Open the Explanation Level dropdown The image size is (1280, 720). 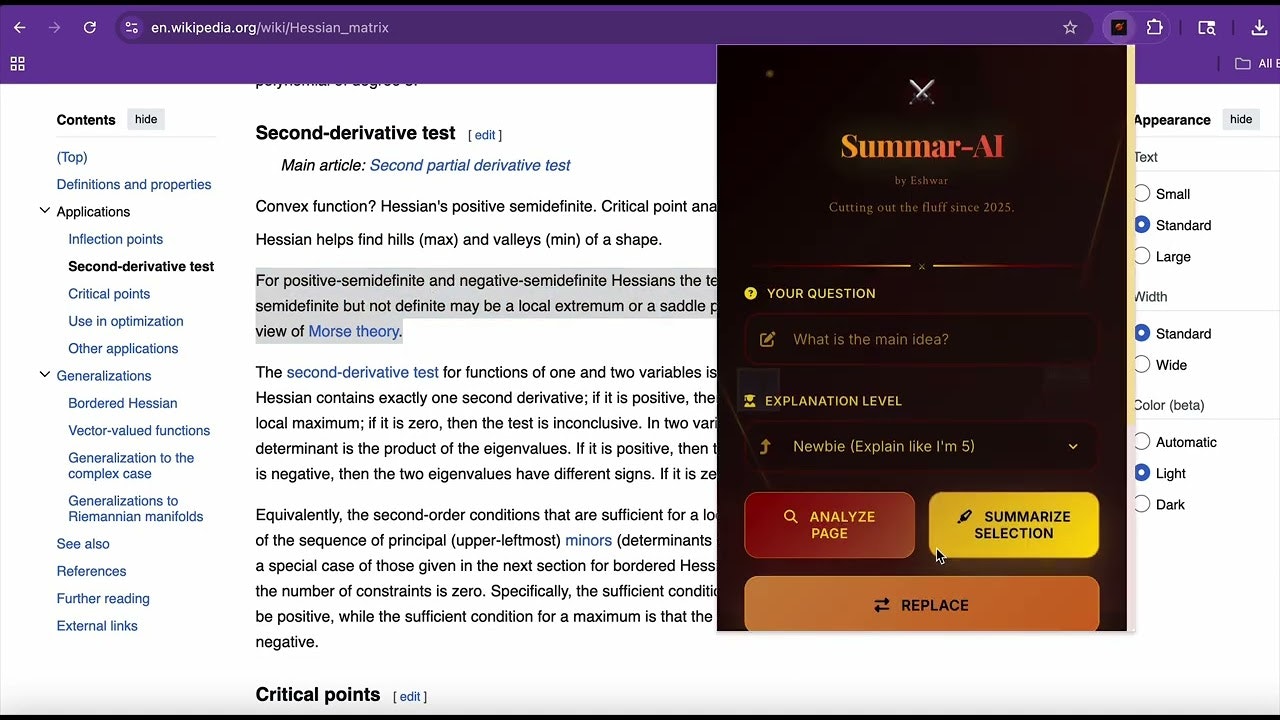pos(920,446)
